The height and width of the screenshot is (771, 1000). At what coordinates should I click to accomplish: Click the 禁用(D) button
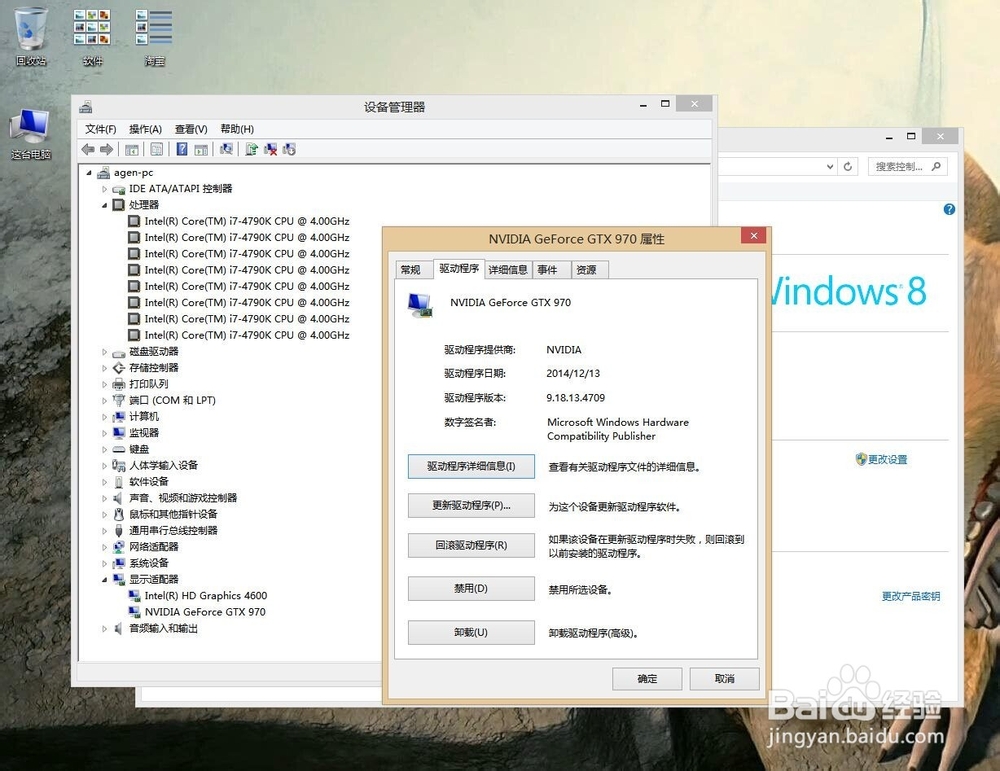[471, 589]
